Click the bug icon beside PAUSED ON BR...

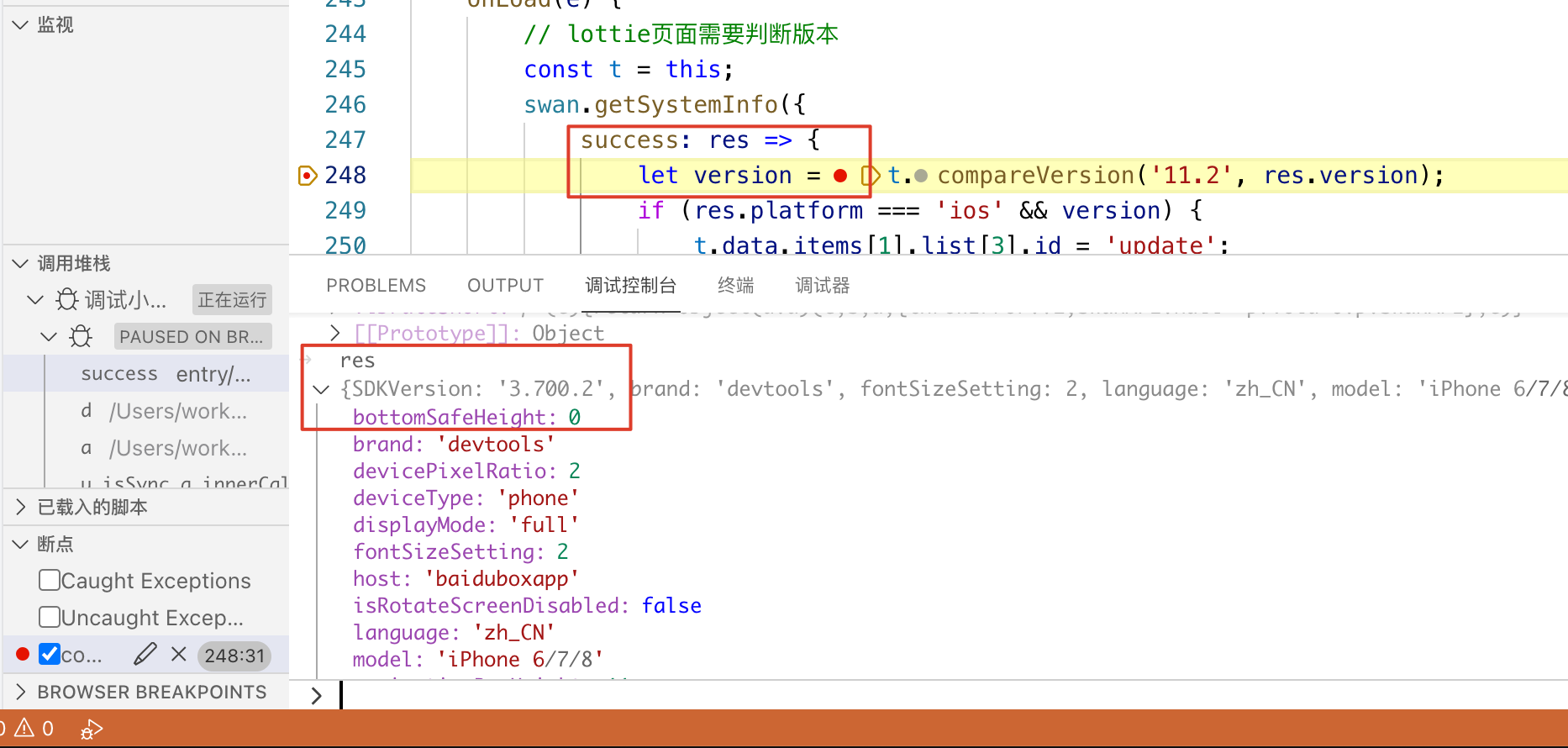tap(81, 337)
